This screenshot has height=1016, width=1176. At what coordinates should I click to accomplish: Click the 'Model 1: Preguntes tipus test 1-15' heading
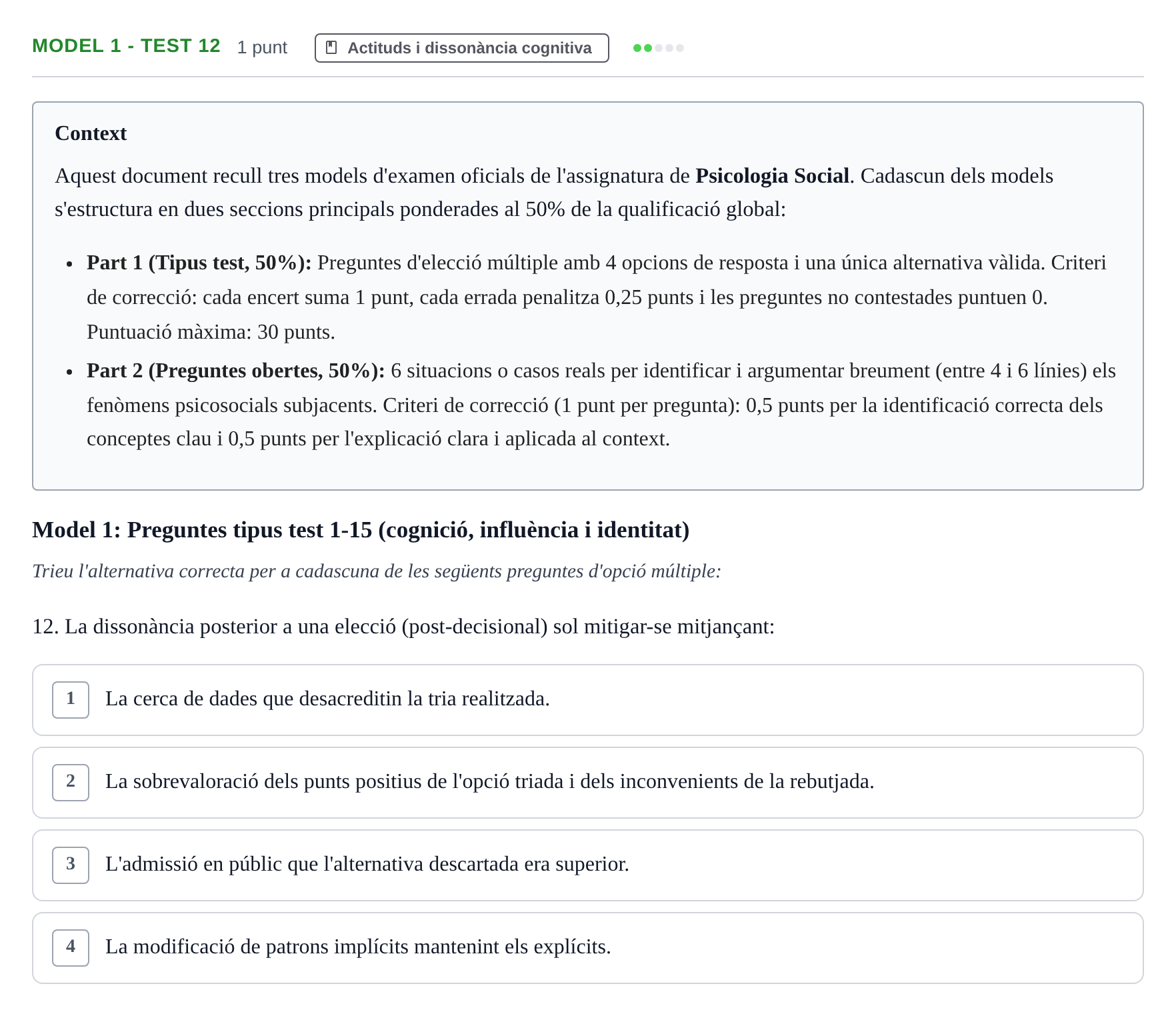(361, 530)
